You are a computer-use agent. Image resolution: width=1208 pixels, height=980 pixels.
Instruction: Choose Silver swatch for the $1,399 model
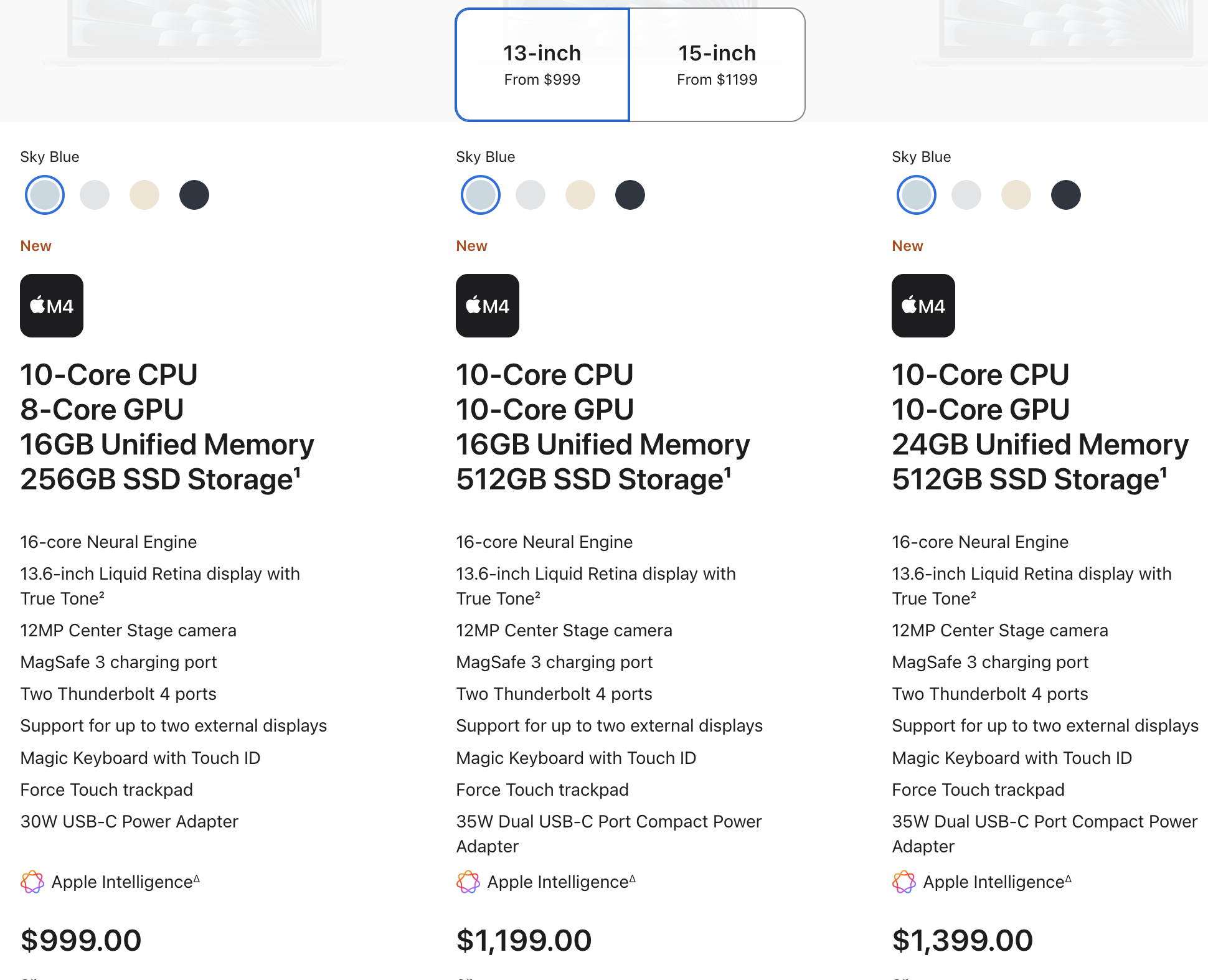(966, 195)
